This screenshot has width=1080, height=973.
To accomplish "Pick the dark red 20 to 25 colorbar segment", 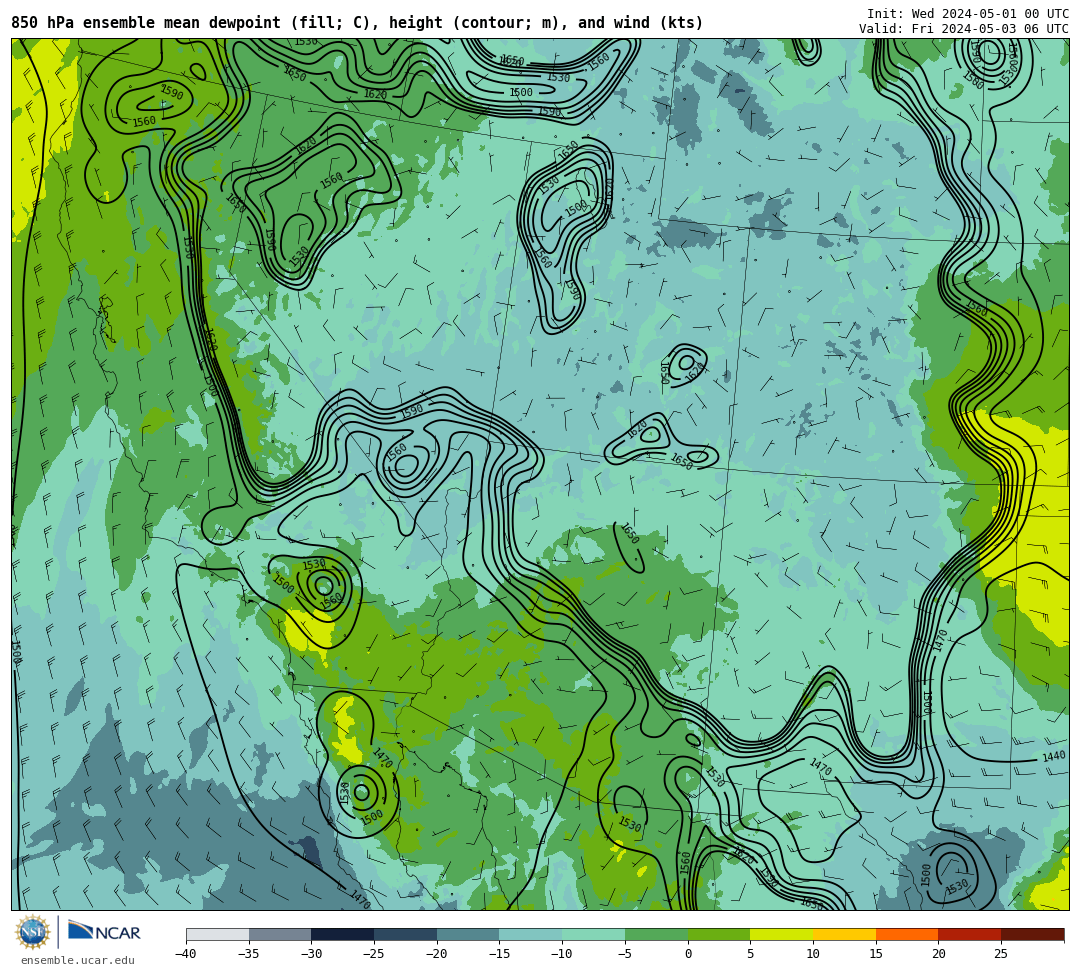I will tap(970, 934).
